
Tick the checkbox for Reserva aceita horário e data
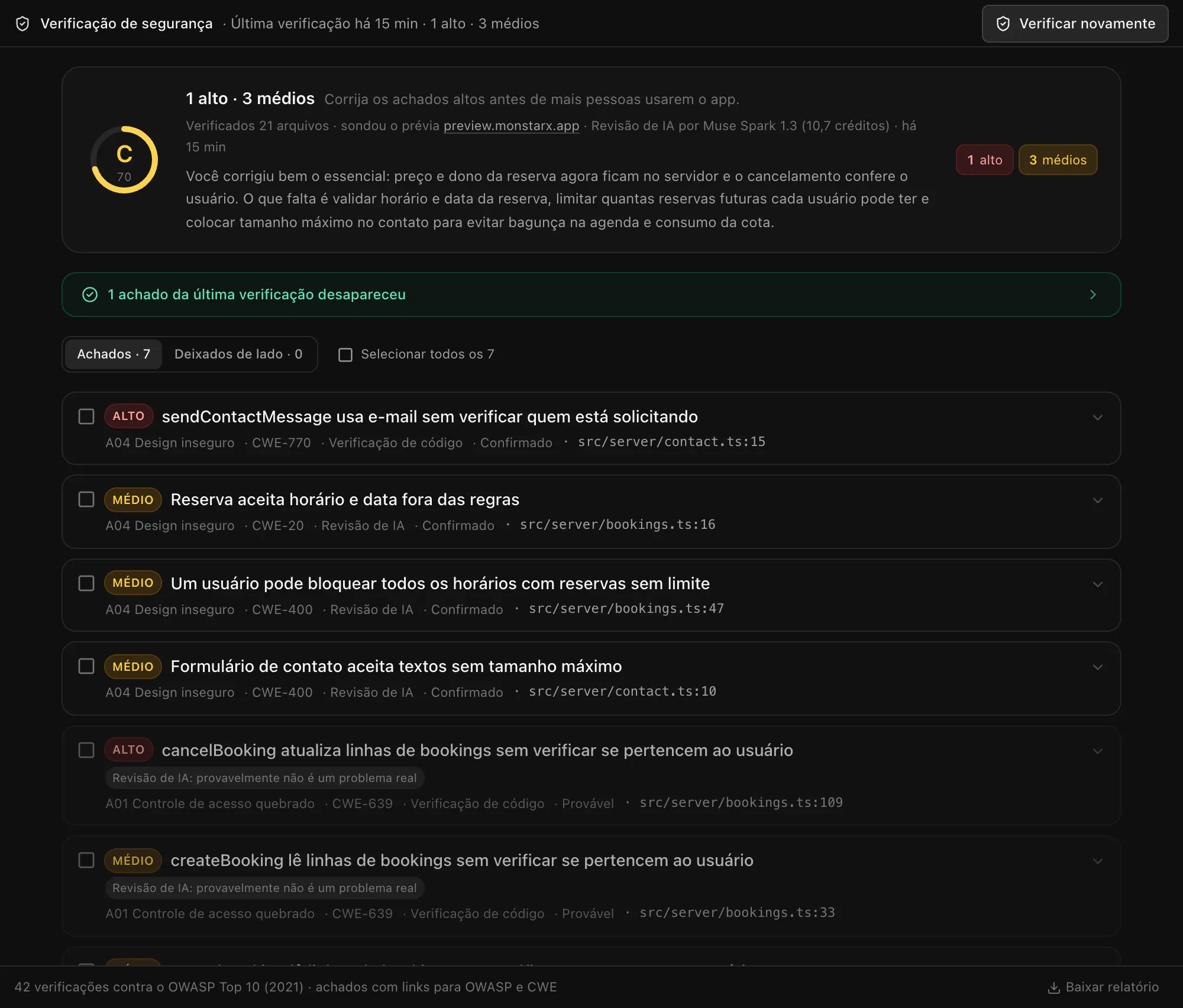pyautogui.click(x=86, y=499)
